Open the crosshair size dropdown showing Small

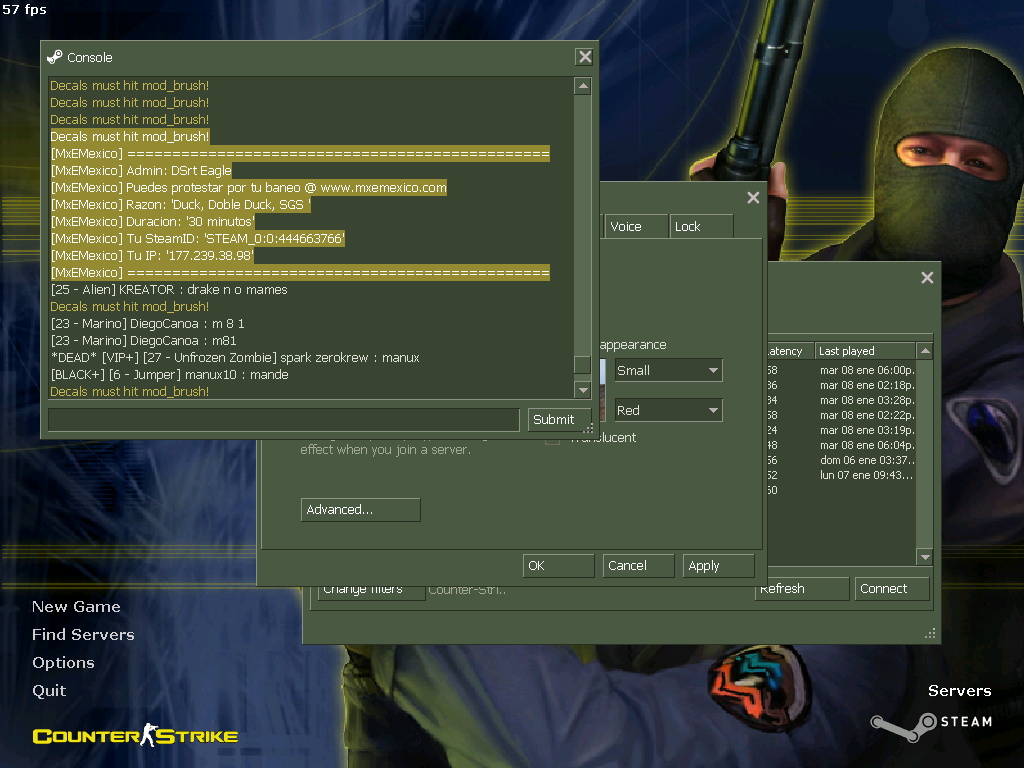click(x=669, y=370)
